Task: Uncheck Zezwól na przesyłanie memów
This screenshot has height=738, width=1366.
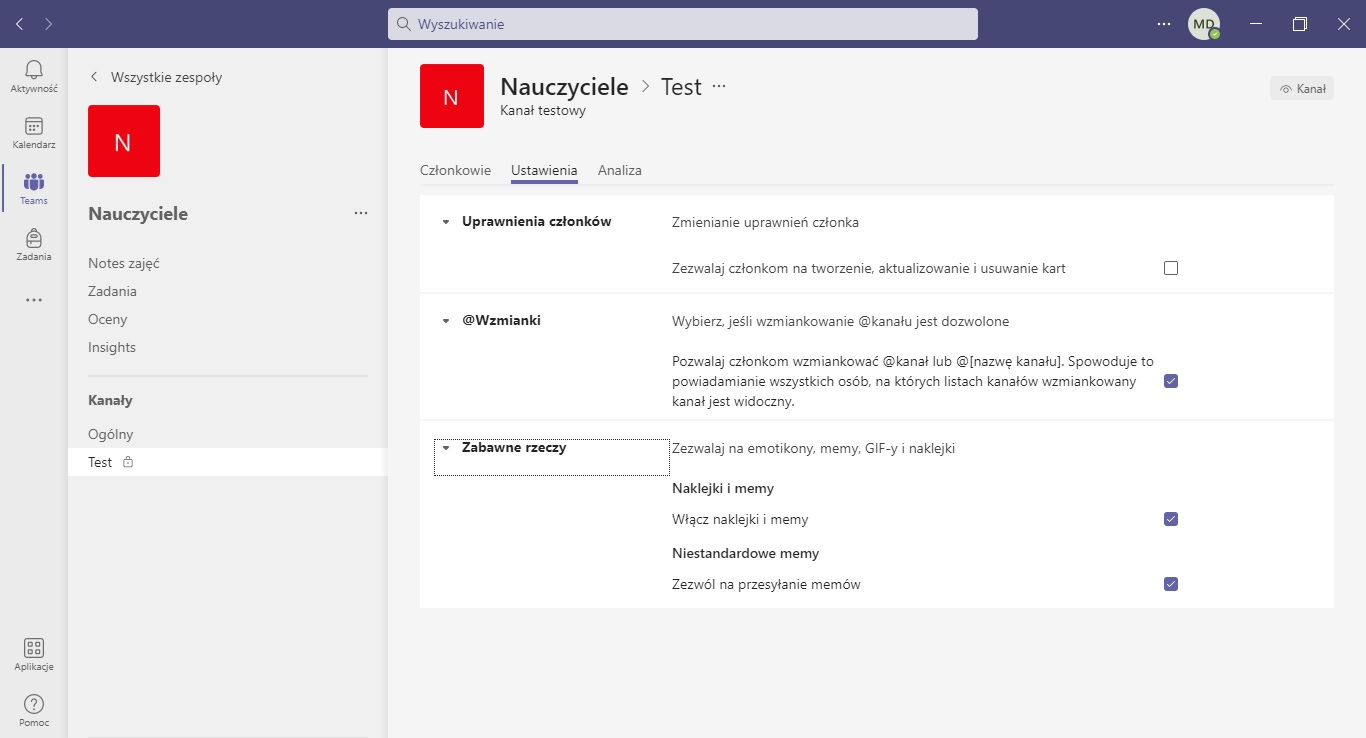Action: click(1171, 584)
